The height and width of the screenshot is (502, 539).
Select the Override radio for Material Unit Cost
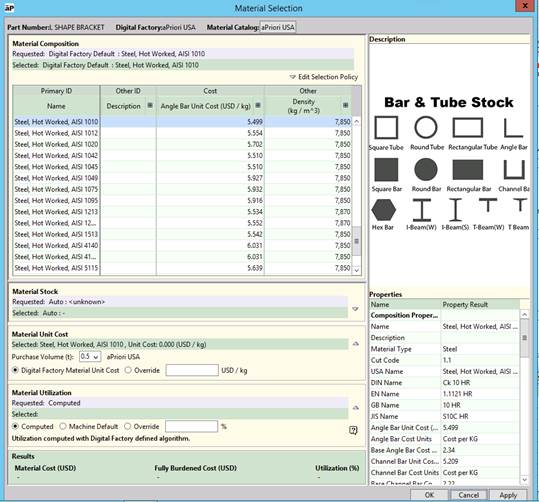click(128, 370)
